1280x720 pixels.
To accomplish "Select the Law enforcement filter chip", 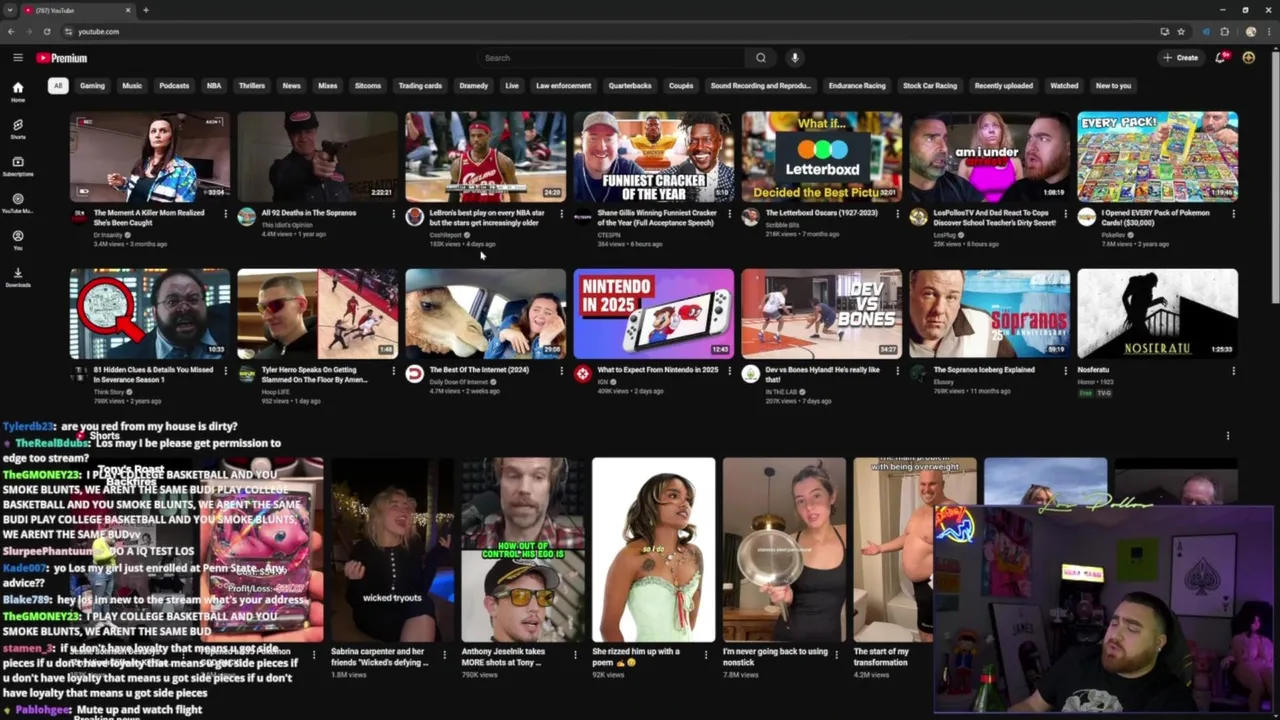I will click(563, 86).
